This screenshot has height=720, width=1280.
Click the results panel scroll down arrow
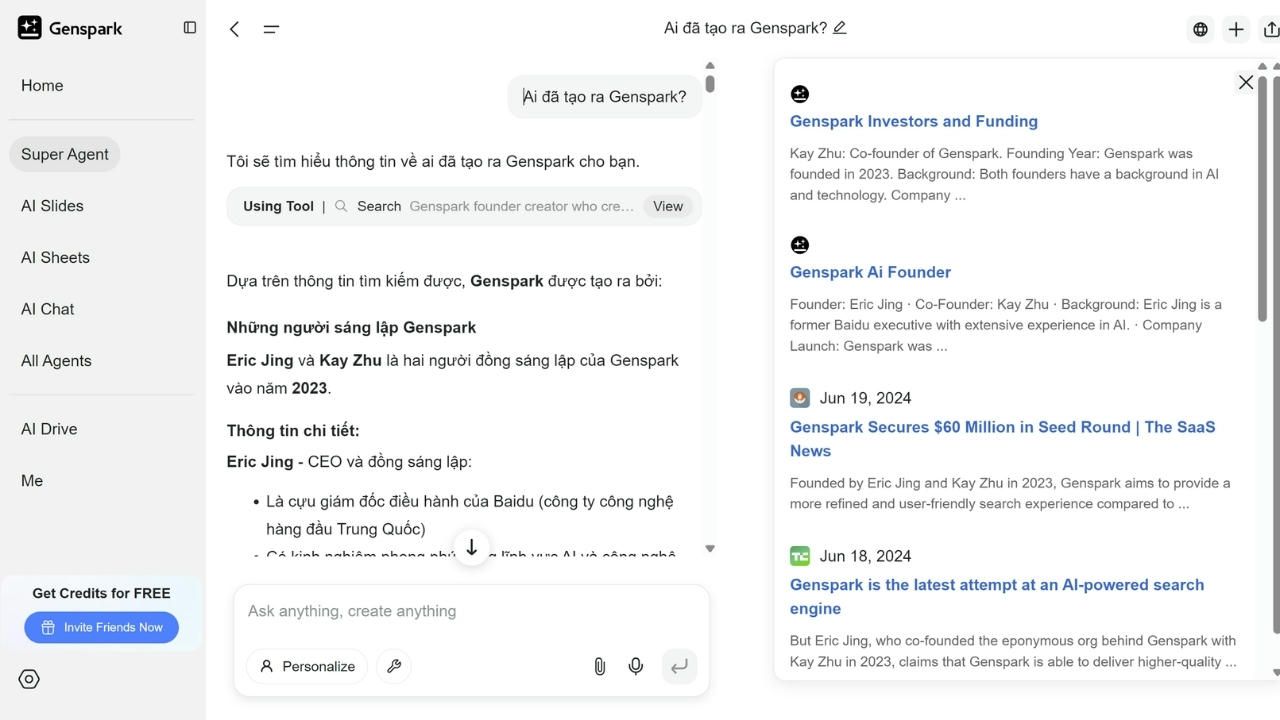point(1275,673)
